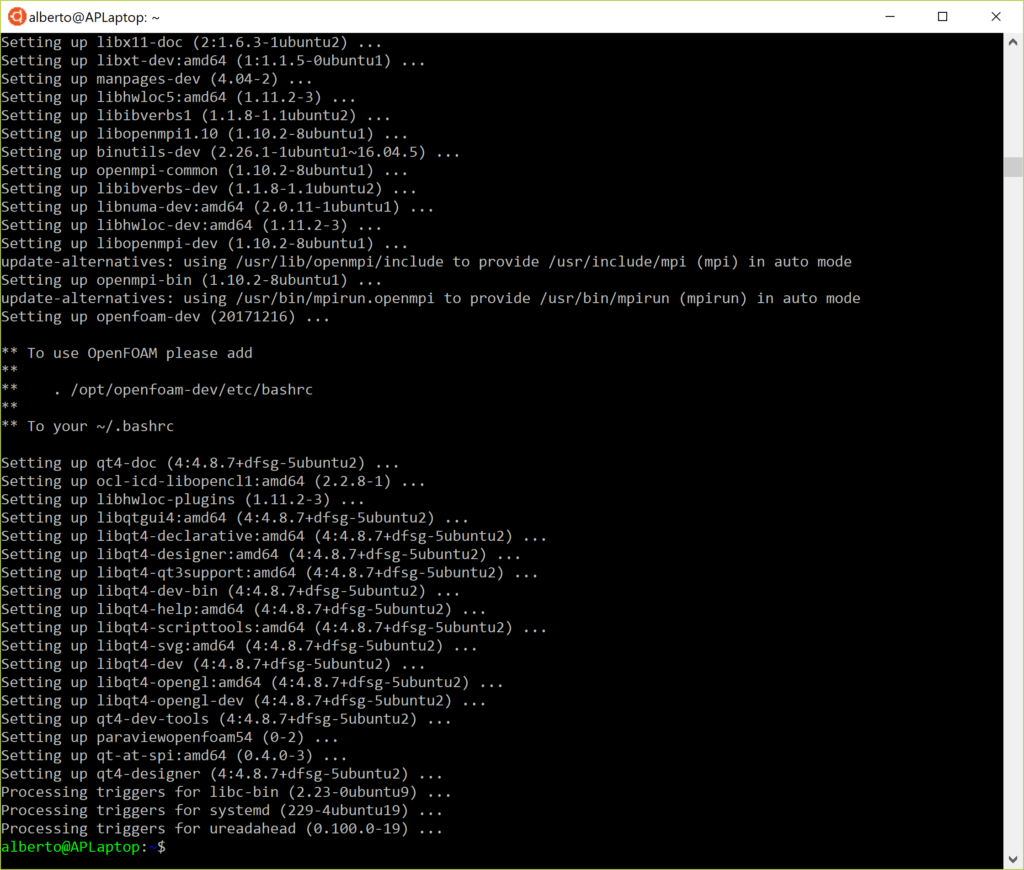Click the vertical scrollbar thumb
This screenshot has height=870, width=1024.
click(x=1013, y=166)
